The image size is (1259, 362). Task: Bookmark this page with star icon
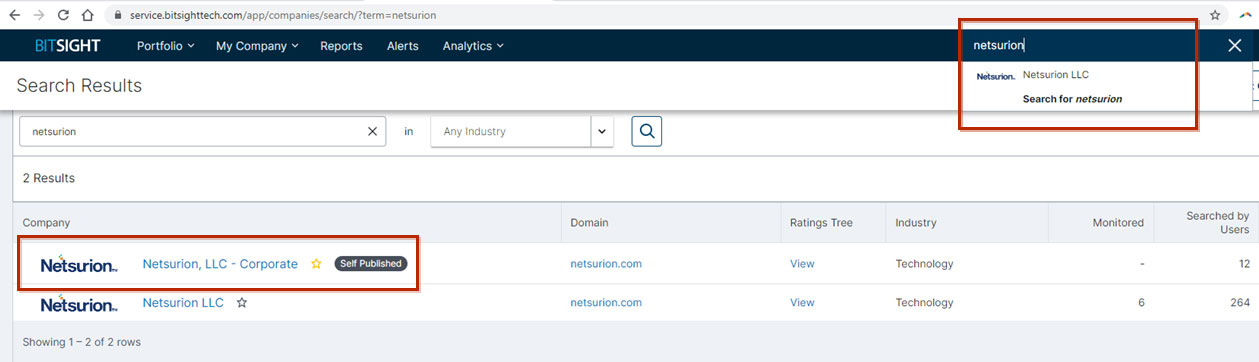pos(1214,15)
